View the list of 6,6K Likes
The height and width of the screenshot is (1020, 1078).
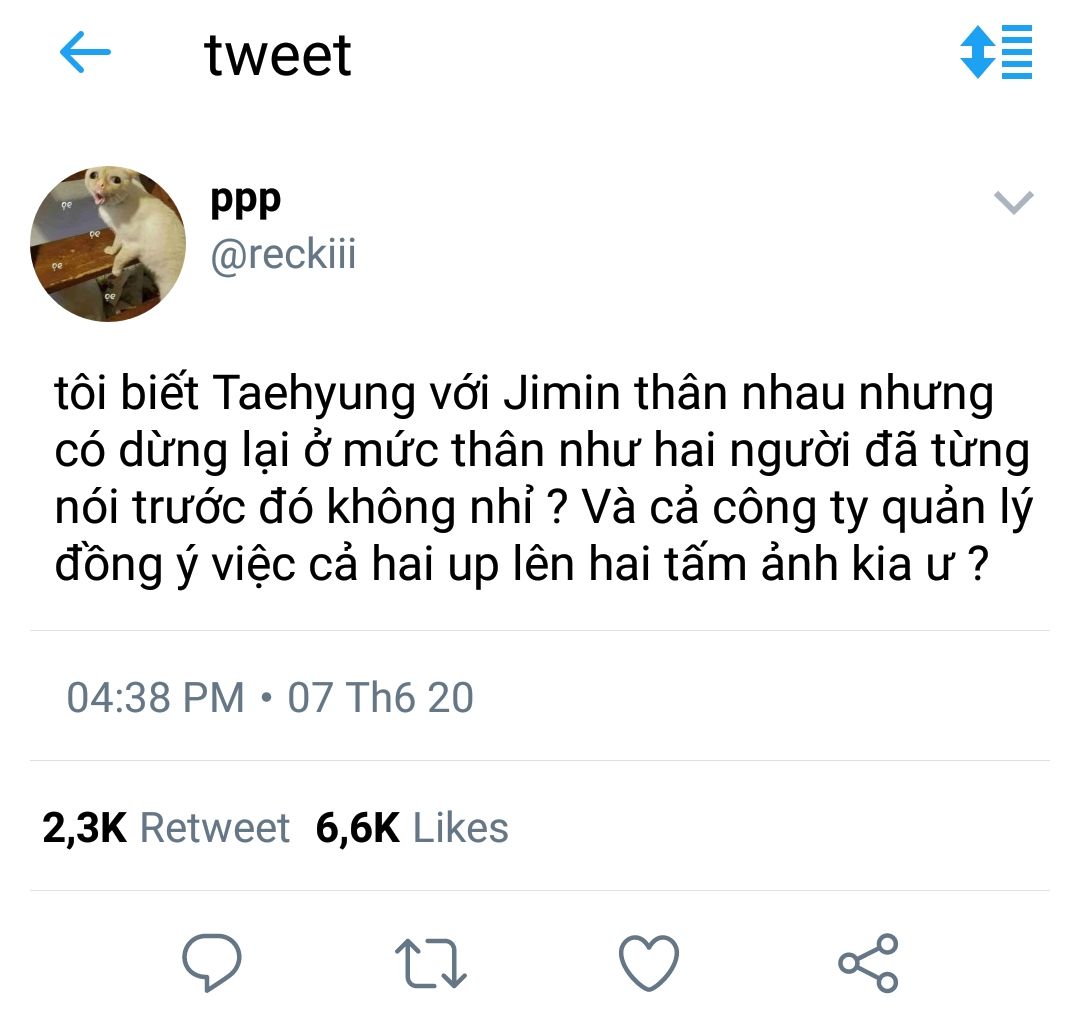412,828
